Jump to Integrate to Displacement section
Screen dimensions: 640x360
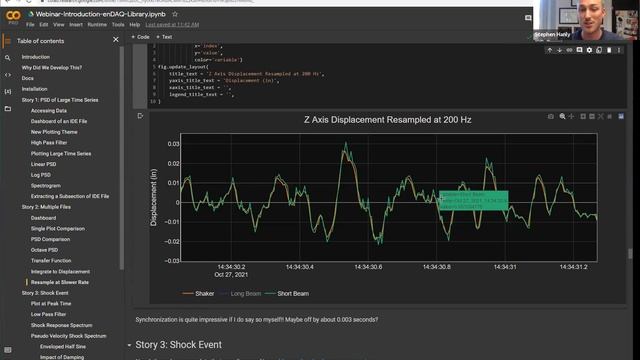60,271
